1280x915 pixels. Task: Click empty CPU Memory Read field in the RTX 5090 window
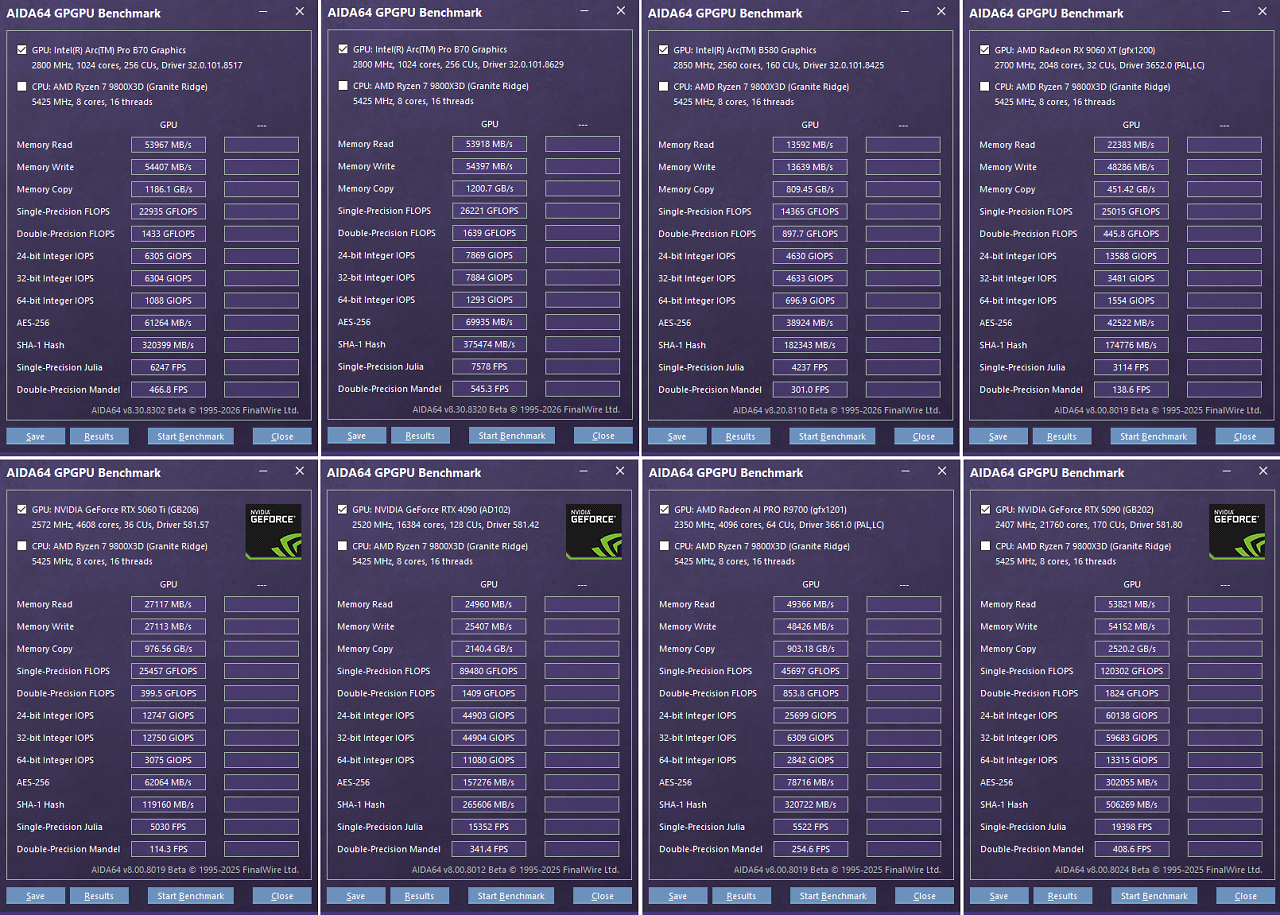[1225, 604]
